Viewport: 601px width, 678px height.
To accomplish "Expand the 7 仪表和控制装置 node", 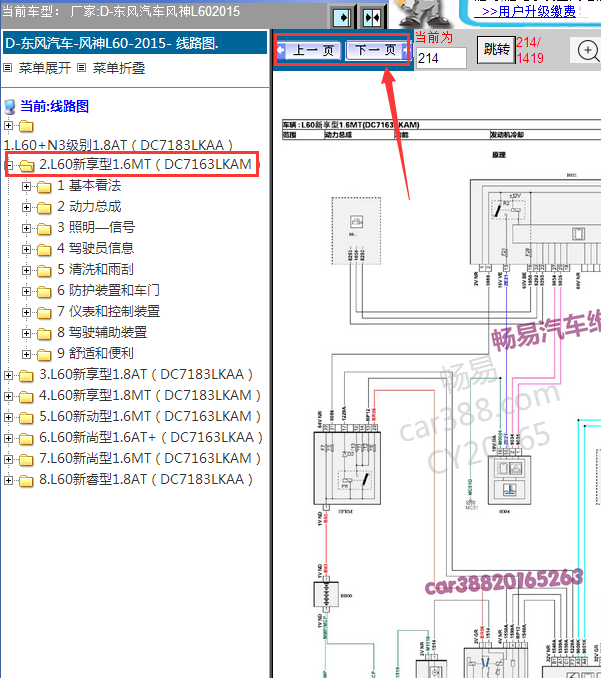I will (26, 312).
